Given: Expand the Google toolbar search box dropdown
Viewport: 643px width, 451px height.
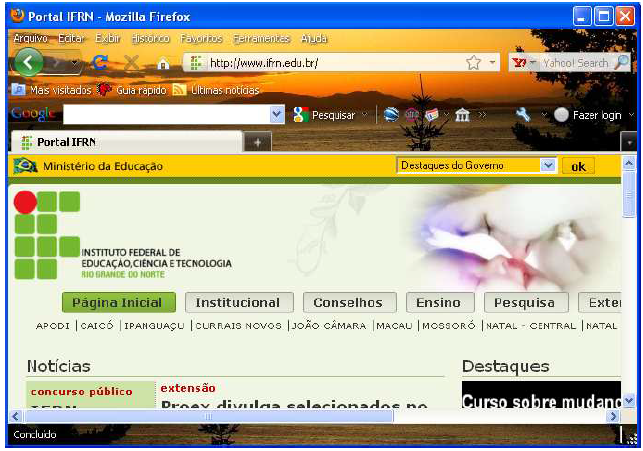Looking at the screenshot, I should pos(277,115).
